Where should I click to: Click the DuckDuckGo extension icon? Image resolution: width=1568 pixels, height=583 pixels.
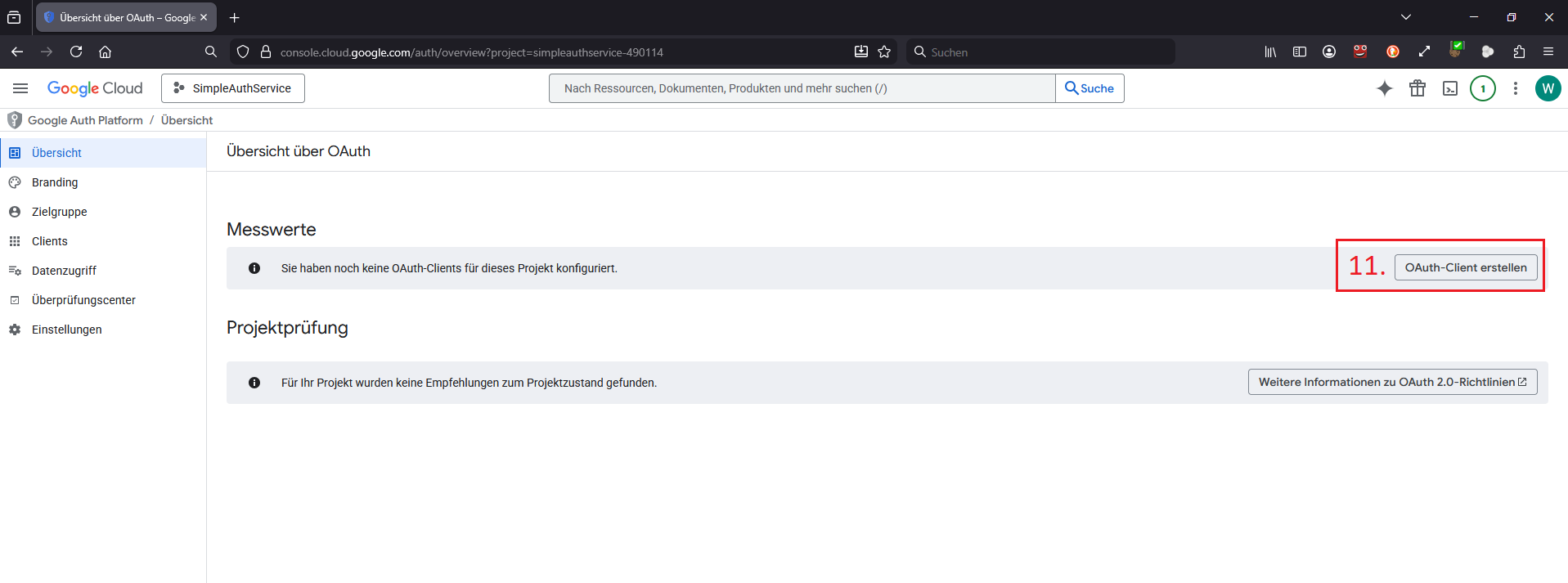coord(1393,52)
